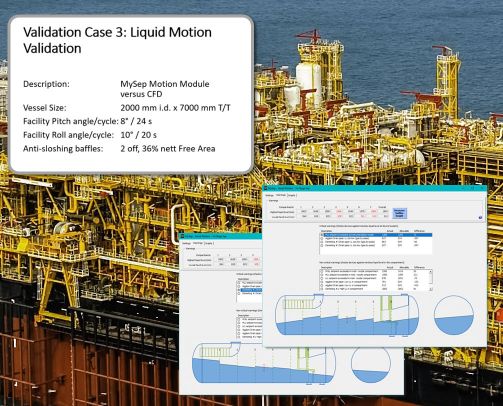503x406 pixels.
Task: Select the highlighted critical warning row in back window
Action: coord(251,290)
